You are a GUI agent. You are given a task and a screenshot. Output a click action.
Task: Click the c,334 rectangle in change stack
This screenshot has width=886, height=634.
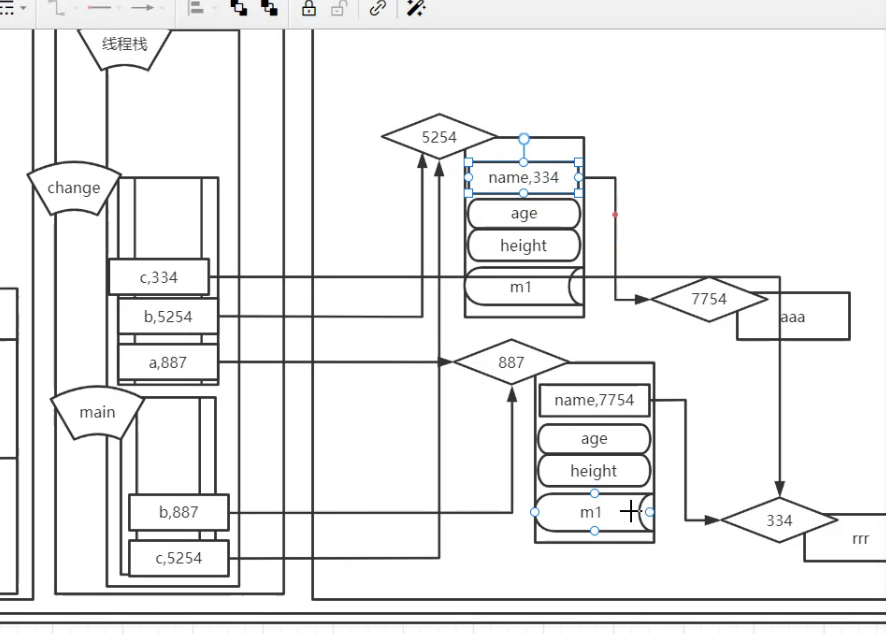(159, 277)
